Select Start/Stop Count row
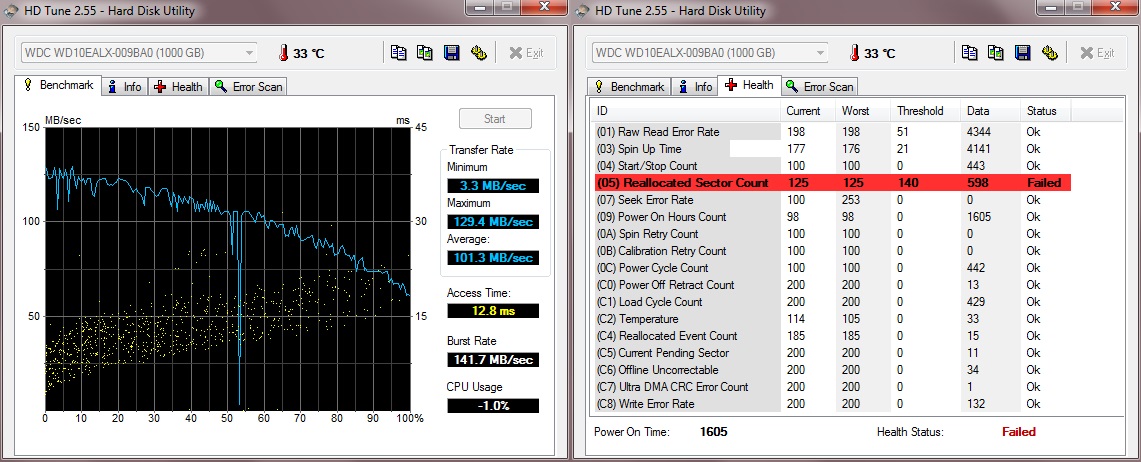This screenshot has width=1141, height=462. pos(832,166)
